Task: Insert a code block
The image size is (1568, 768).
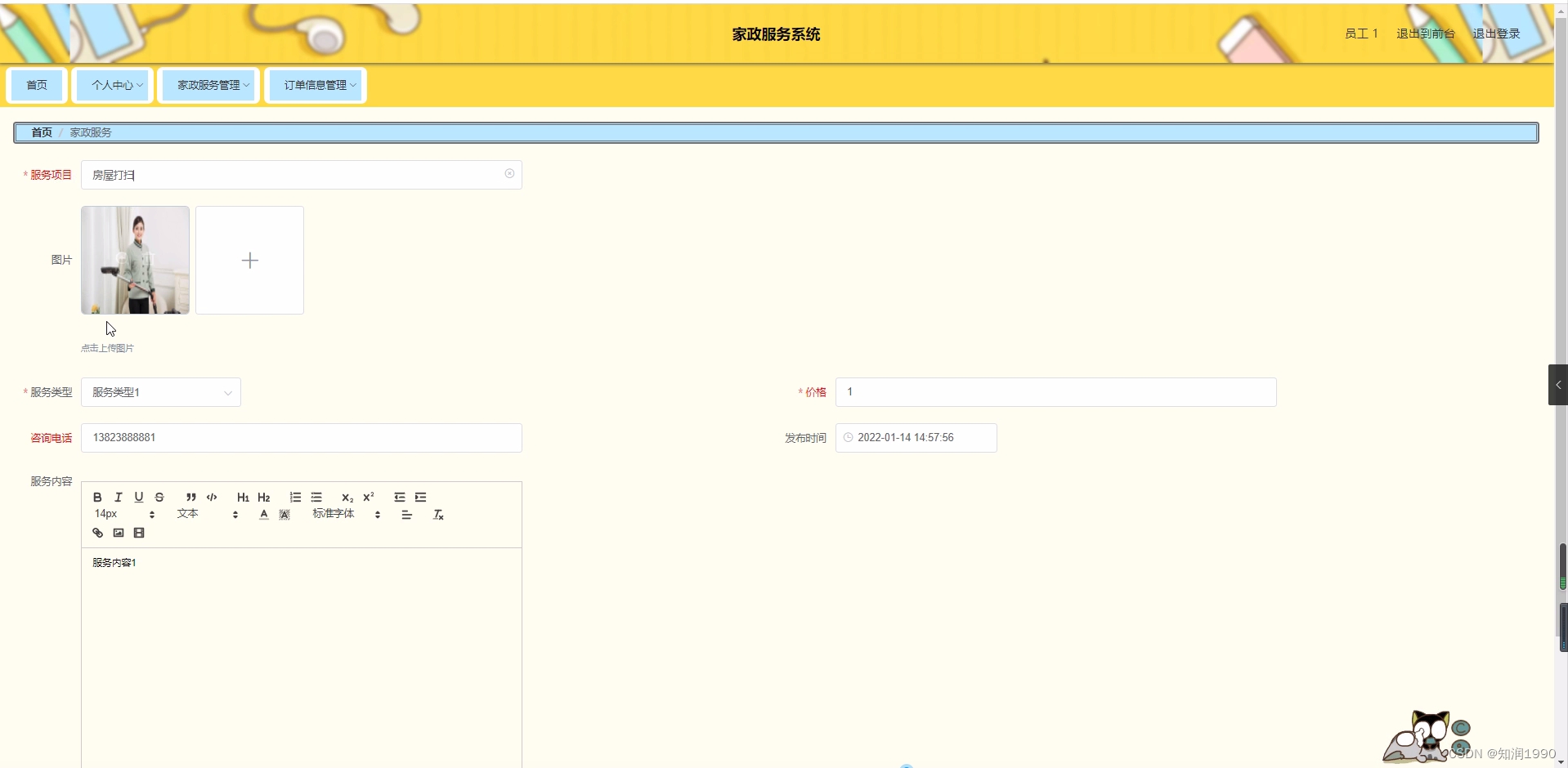Action: click(211, 497)
